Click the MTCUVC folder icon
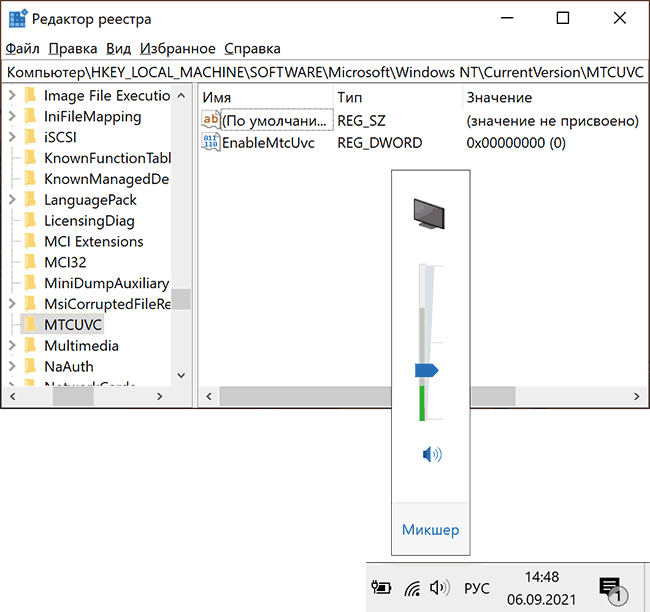The width and height of the screenshot is (650, 612). pos(30,325)
